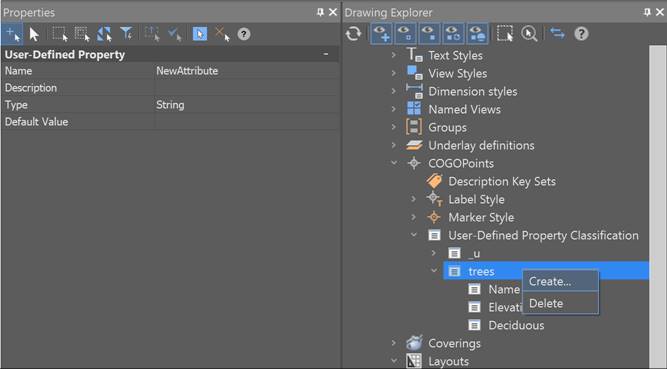Select the Deciduous property item
The height and width of the screenshot is (369, 667).
tap(516, 325)
